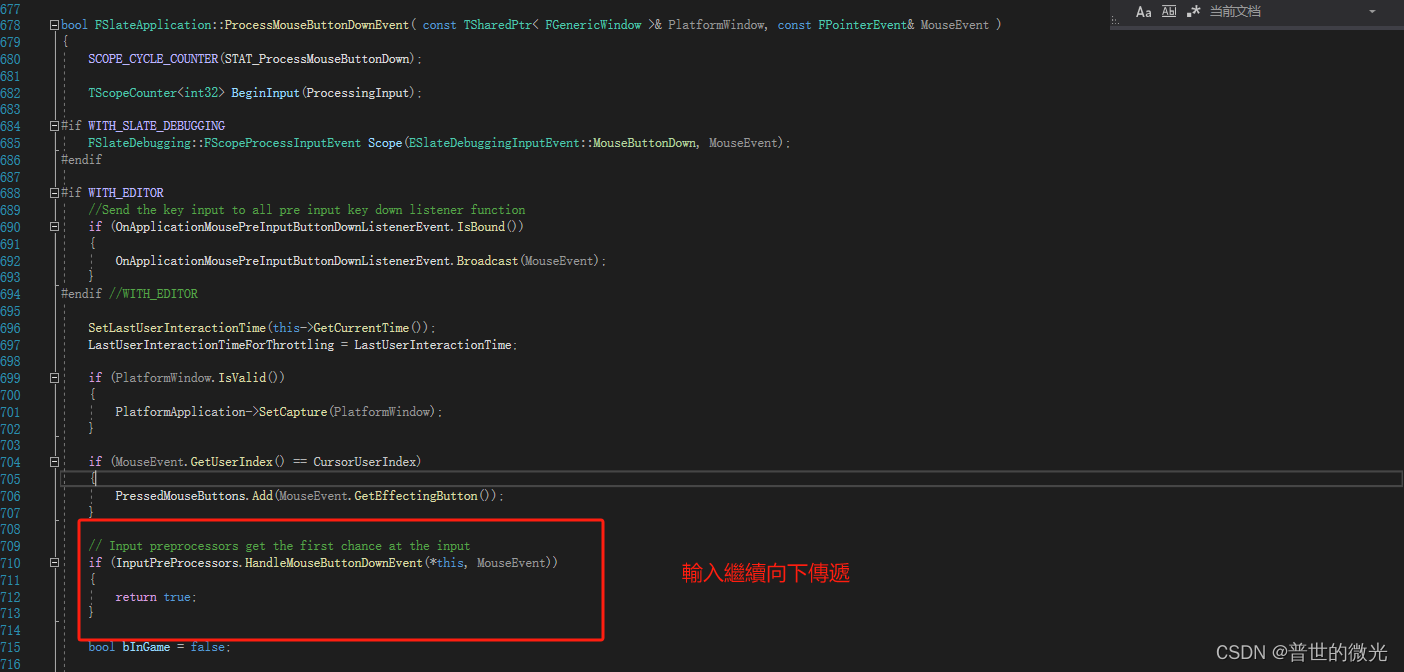
Task: Collapse the MouseEvent.GetUserIndex if block
Action: pos(54,461)
